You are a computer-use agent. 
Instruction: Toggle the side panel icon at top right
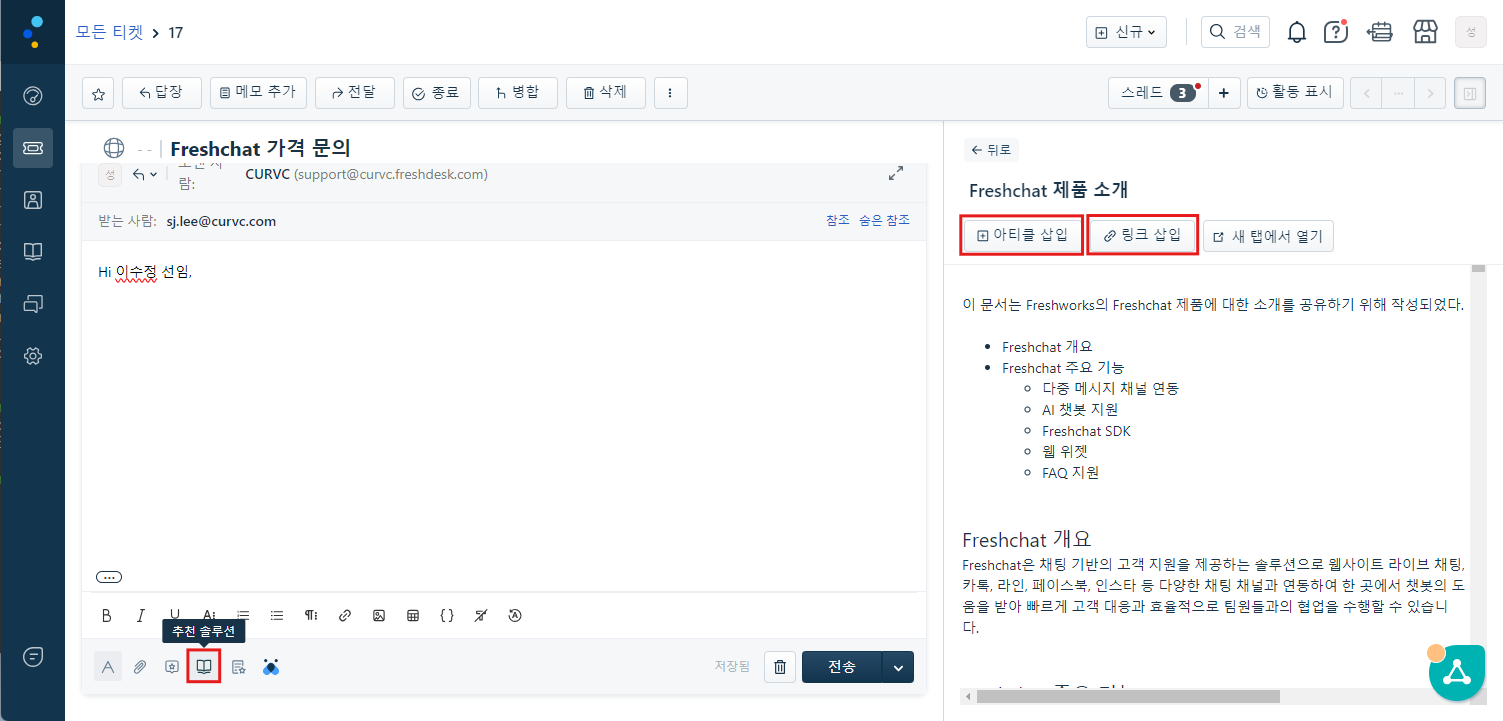click(x=1470, y=93)
